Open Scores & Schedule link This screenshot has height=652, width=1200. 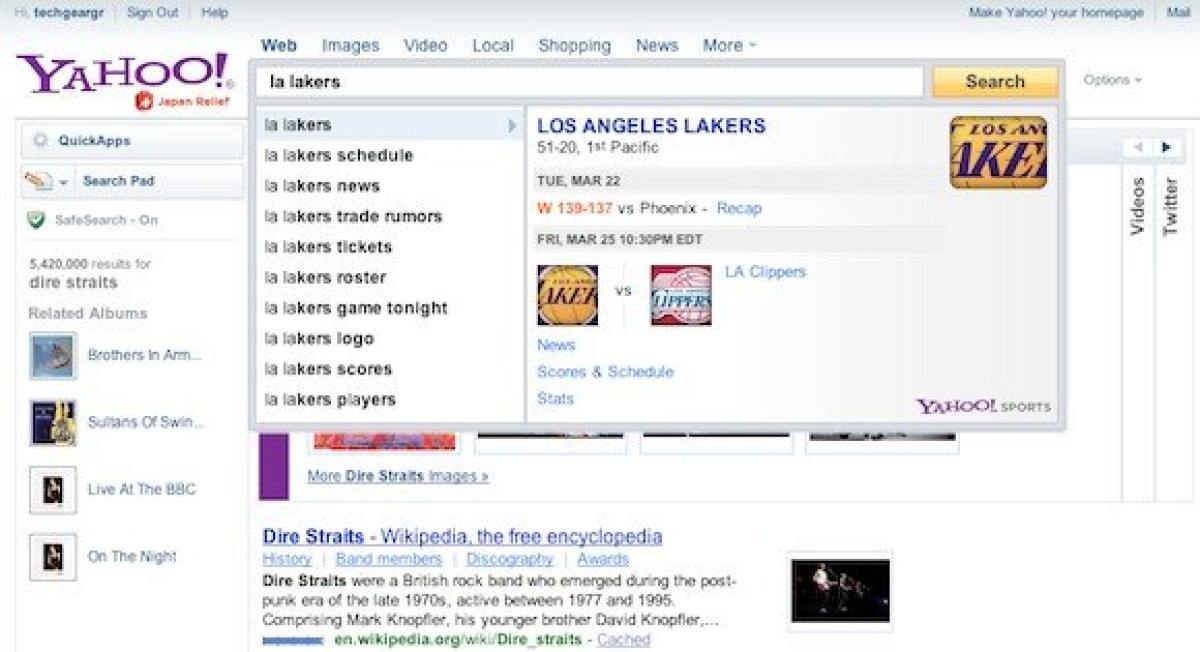point(605,372)
